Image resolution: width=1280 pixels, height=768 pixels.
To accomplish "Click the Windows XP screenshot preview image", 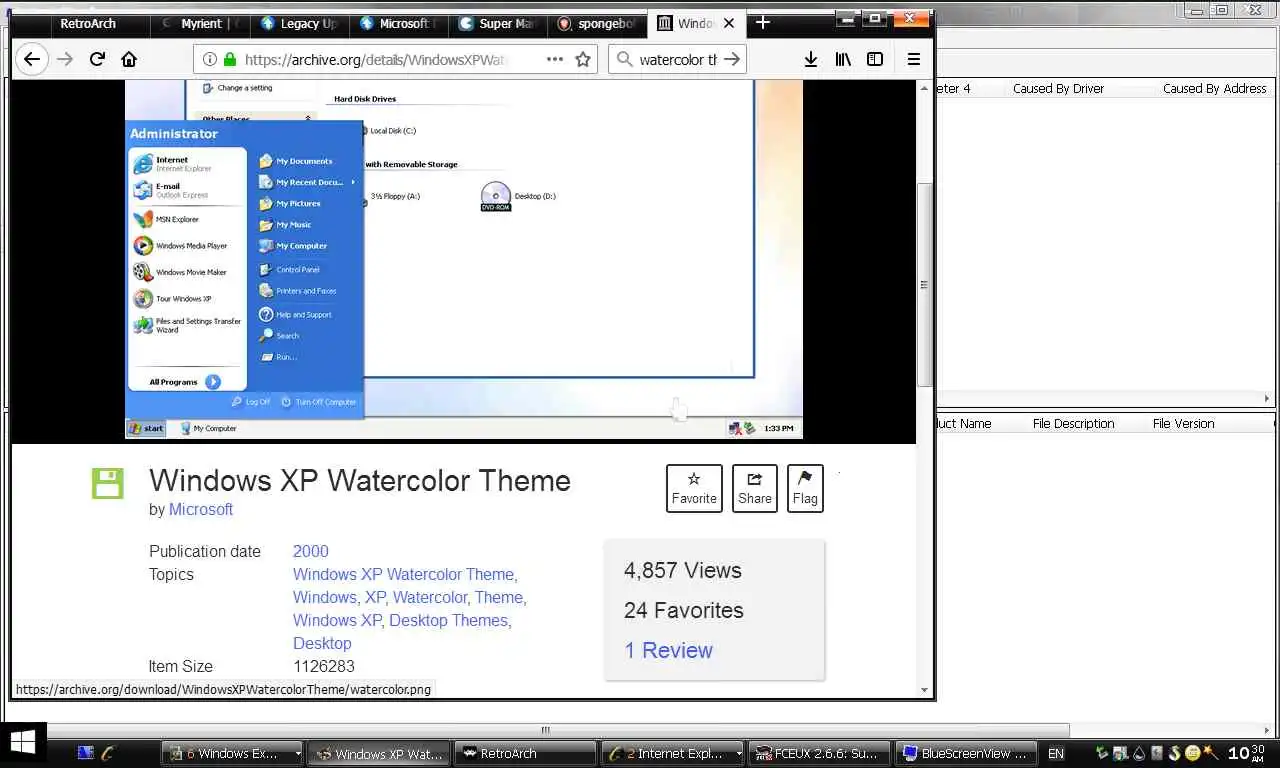I will 464,260.
